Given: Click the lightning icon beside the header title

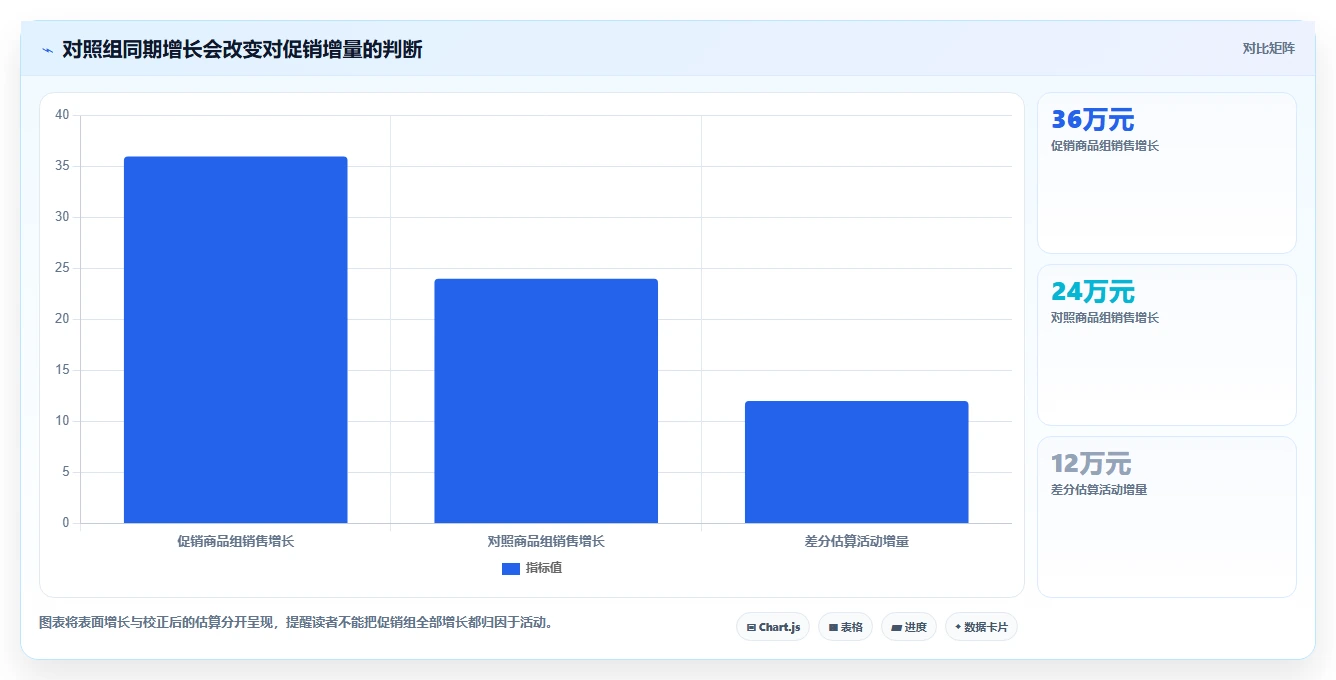Looking at the screenshot, I should [x=47, y=50].
